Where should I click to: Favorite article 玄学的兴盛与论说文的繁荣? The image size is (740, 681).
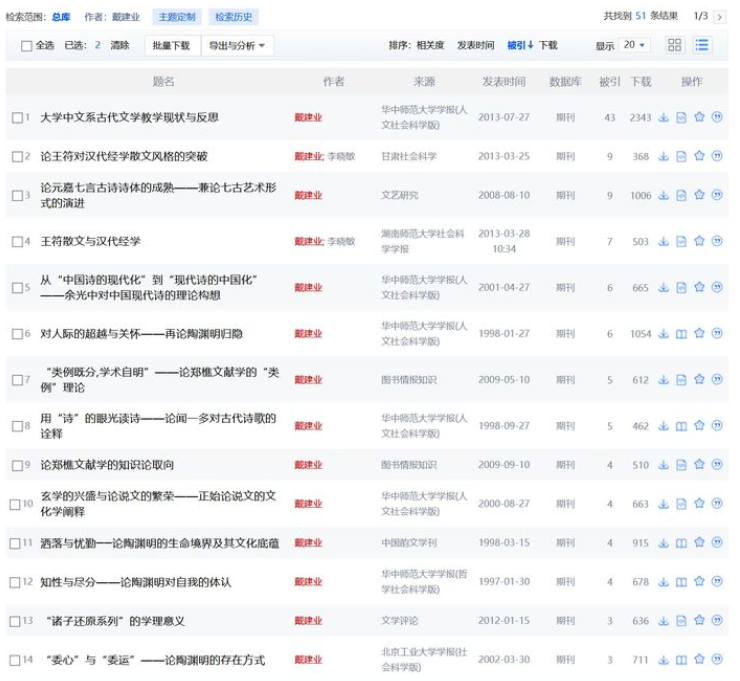[x=699, y=504]
